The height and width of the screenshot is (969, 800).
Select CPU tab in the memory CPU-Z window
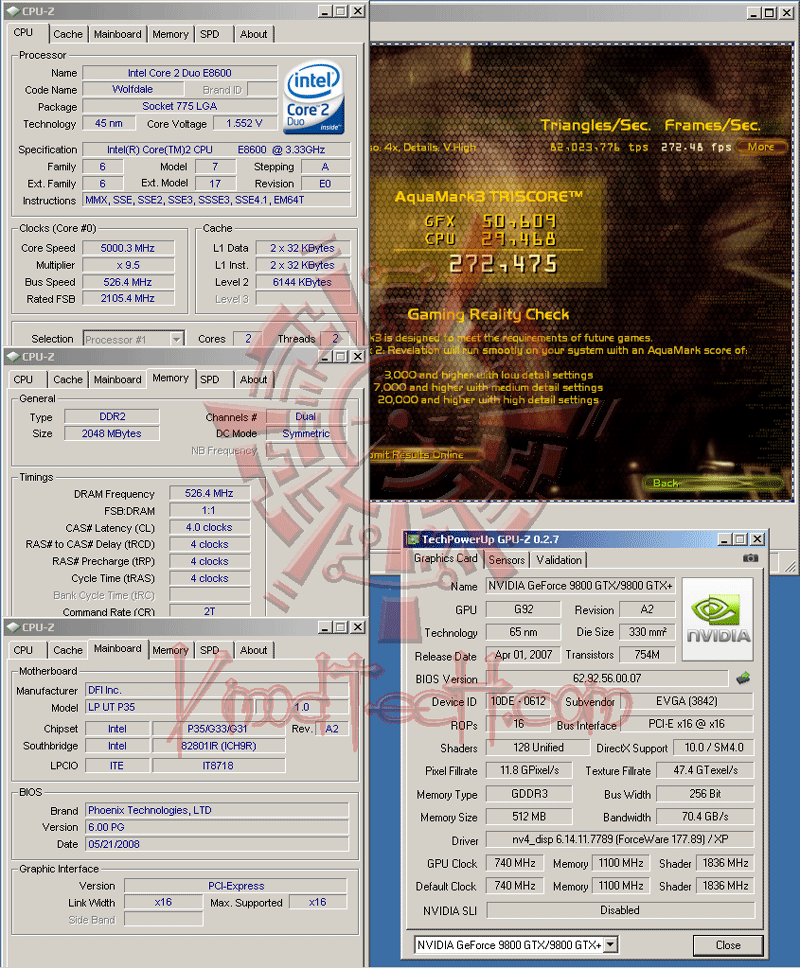(23, 379)
